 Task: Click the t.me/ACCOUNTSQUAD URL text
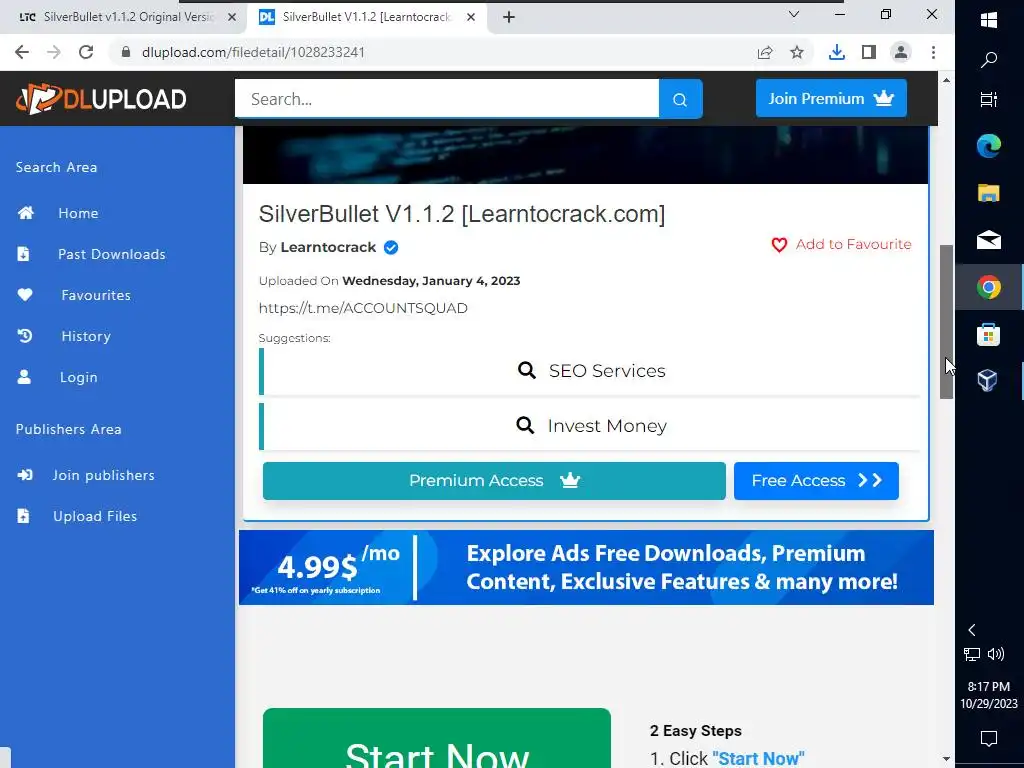(x=363, y=308)
